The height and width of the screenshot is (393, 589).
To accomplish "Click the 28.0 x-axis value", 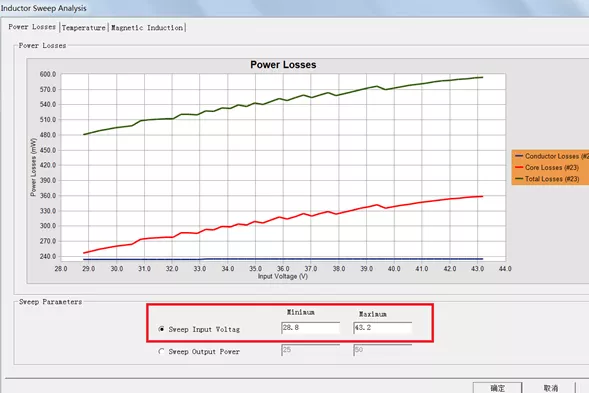I will [61, 269].
